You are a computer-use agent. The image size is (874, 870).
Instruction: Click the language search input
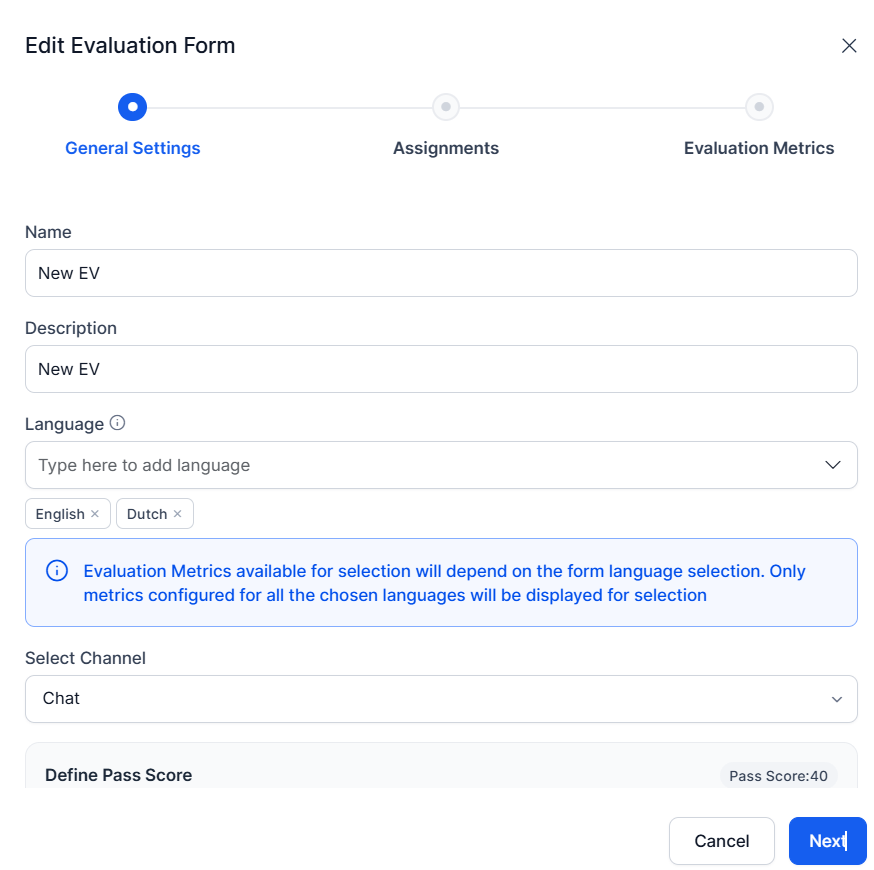click(424, 465)
